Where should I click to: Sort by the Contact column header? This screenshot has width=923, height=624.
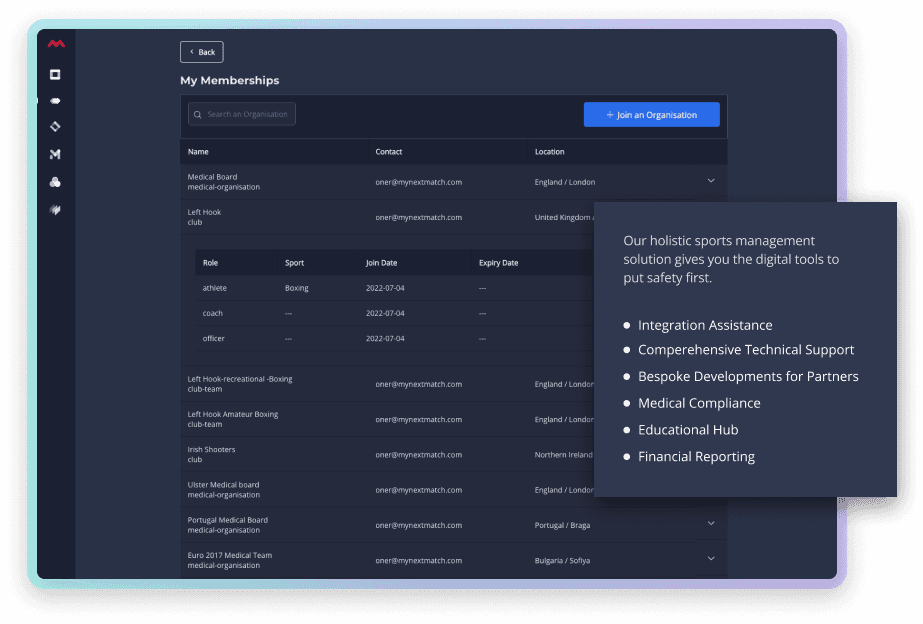[389, 152]
